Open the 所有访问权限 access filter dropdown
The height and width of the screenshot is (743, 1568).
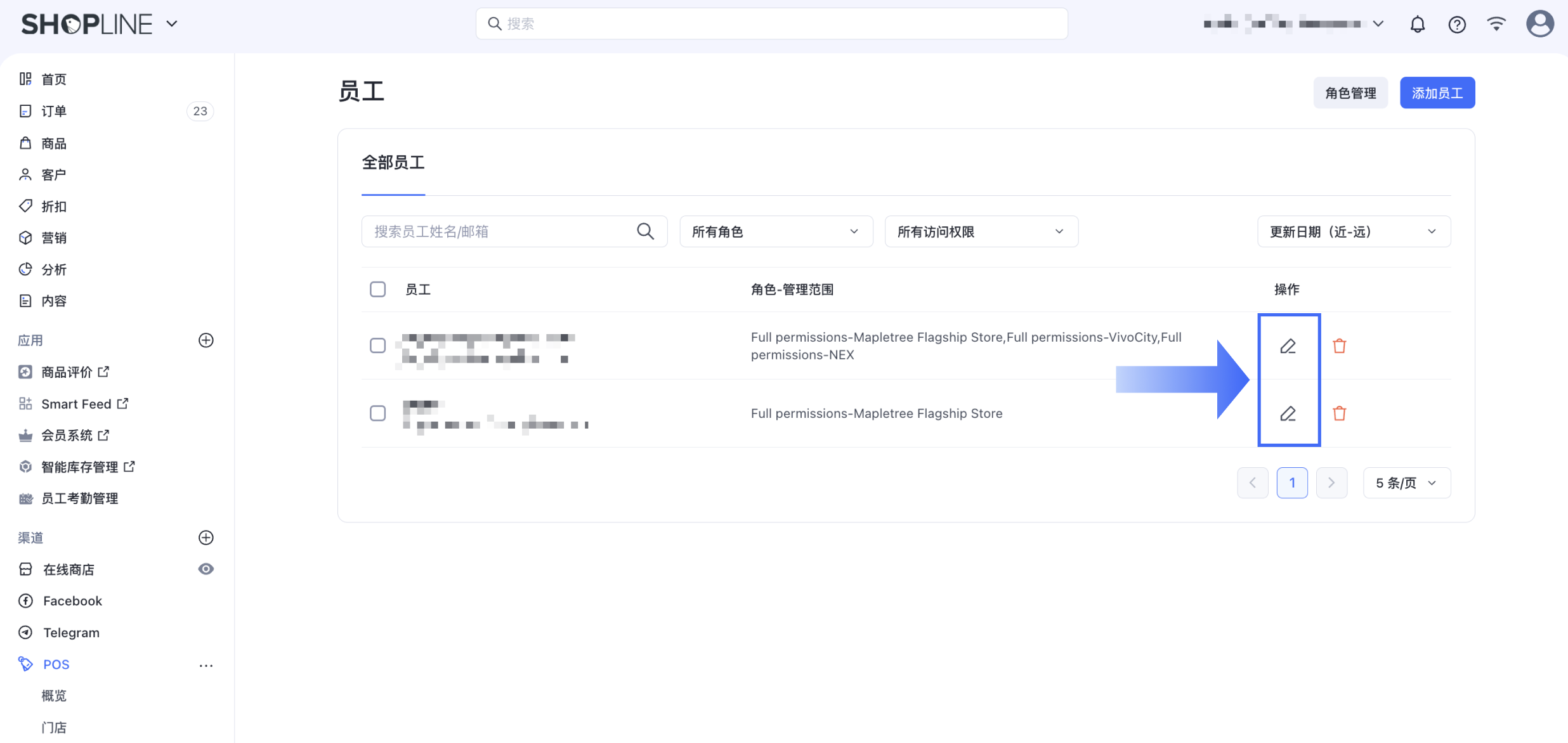point(981,231)
